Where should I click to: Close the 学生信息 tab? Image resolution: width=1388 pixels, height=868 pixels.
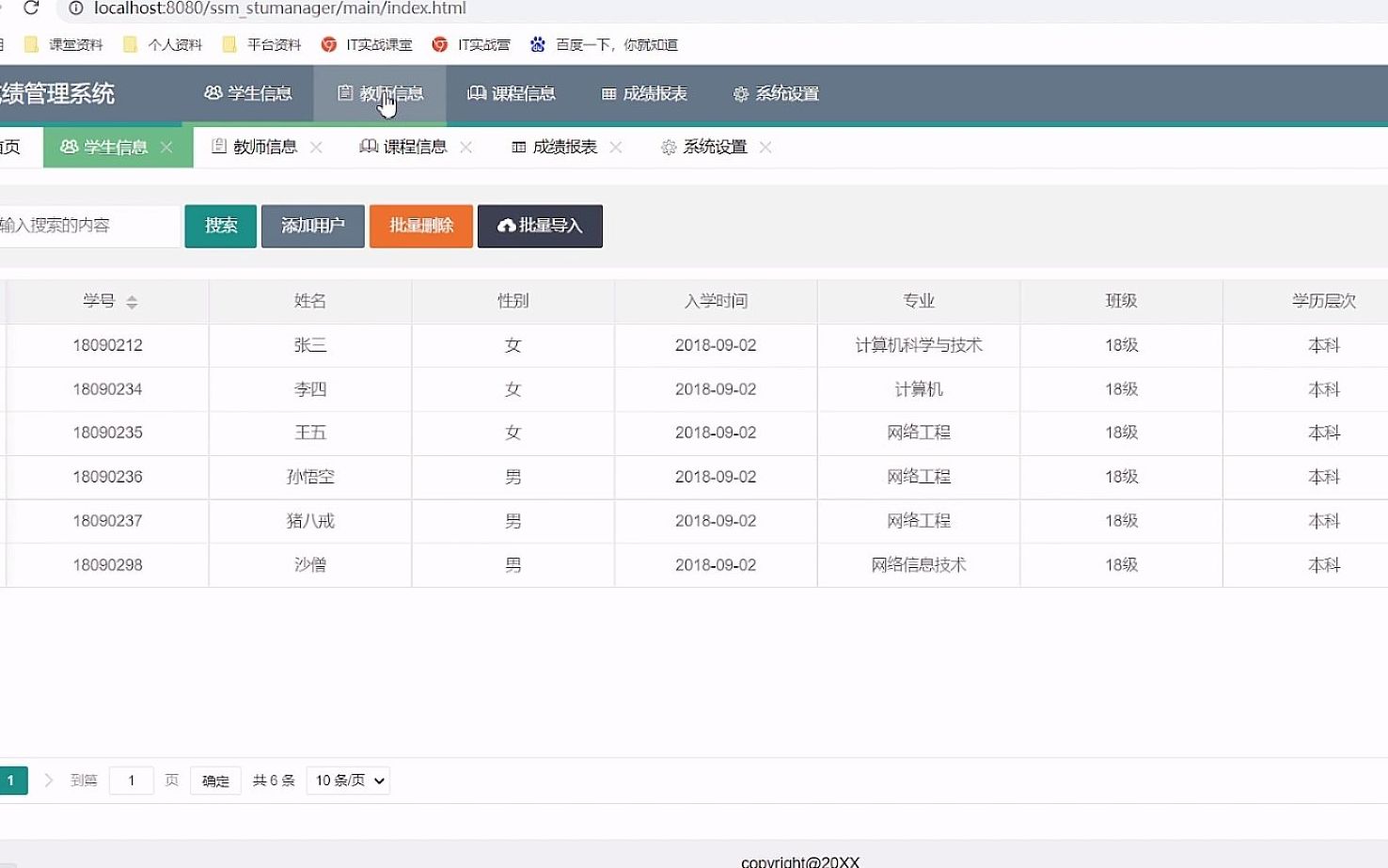tap(166, 147)
